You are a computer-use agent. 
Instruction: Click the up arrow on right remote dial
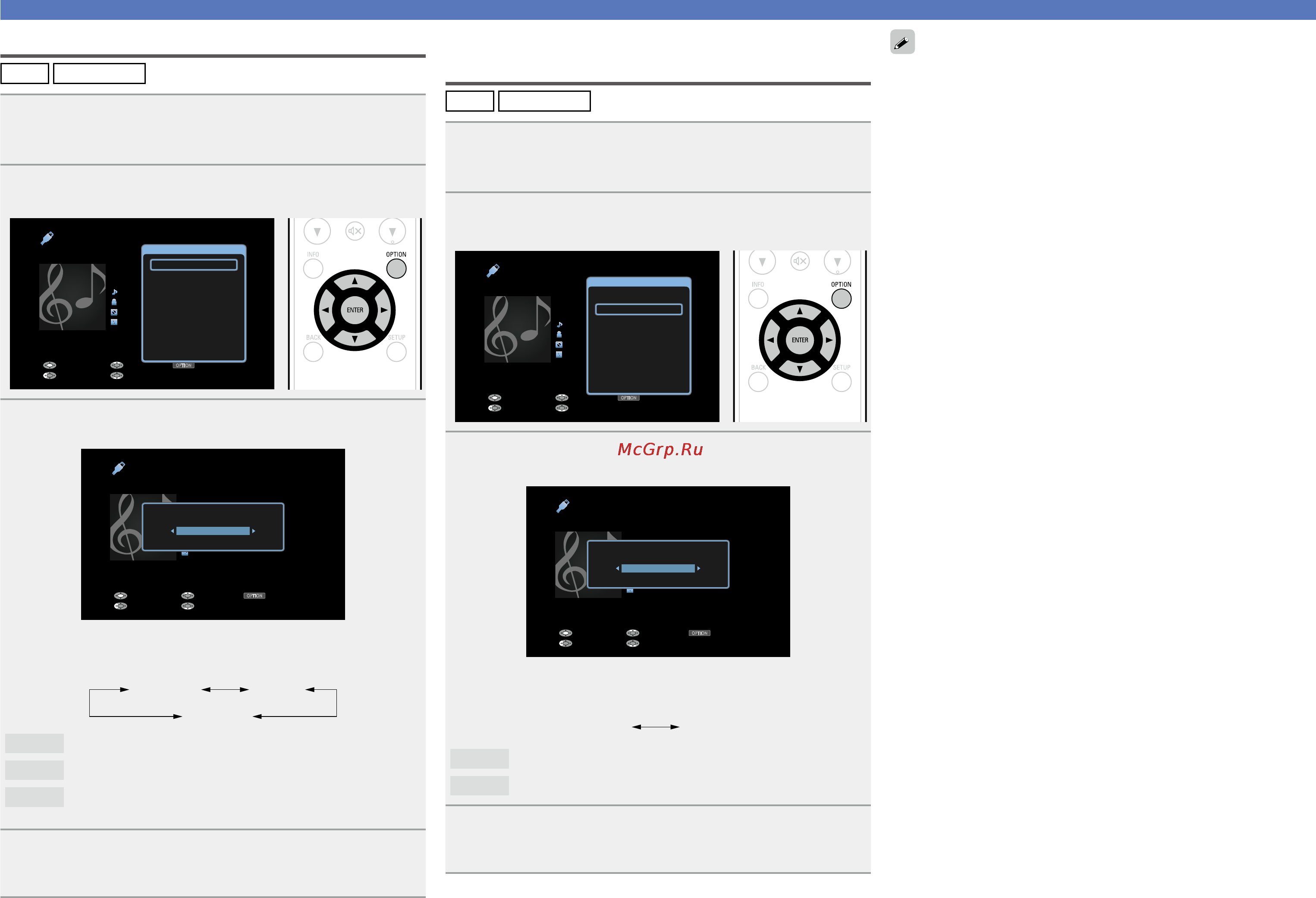(x=800, y=311)
